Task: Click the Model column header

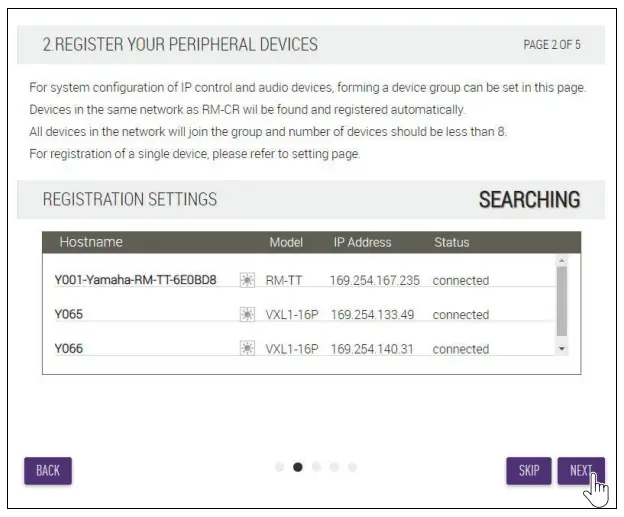Action: (x=286, y=242)
